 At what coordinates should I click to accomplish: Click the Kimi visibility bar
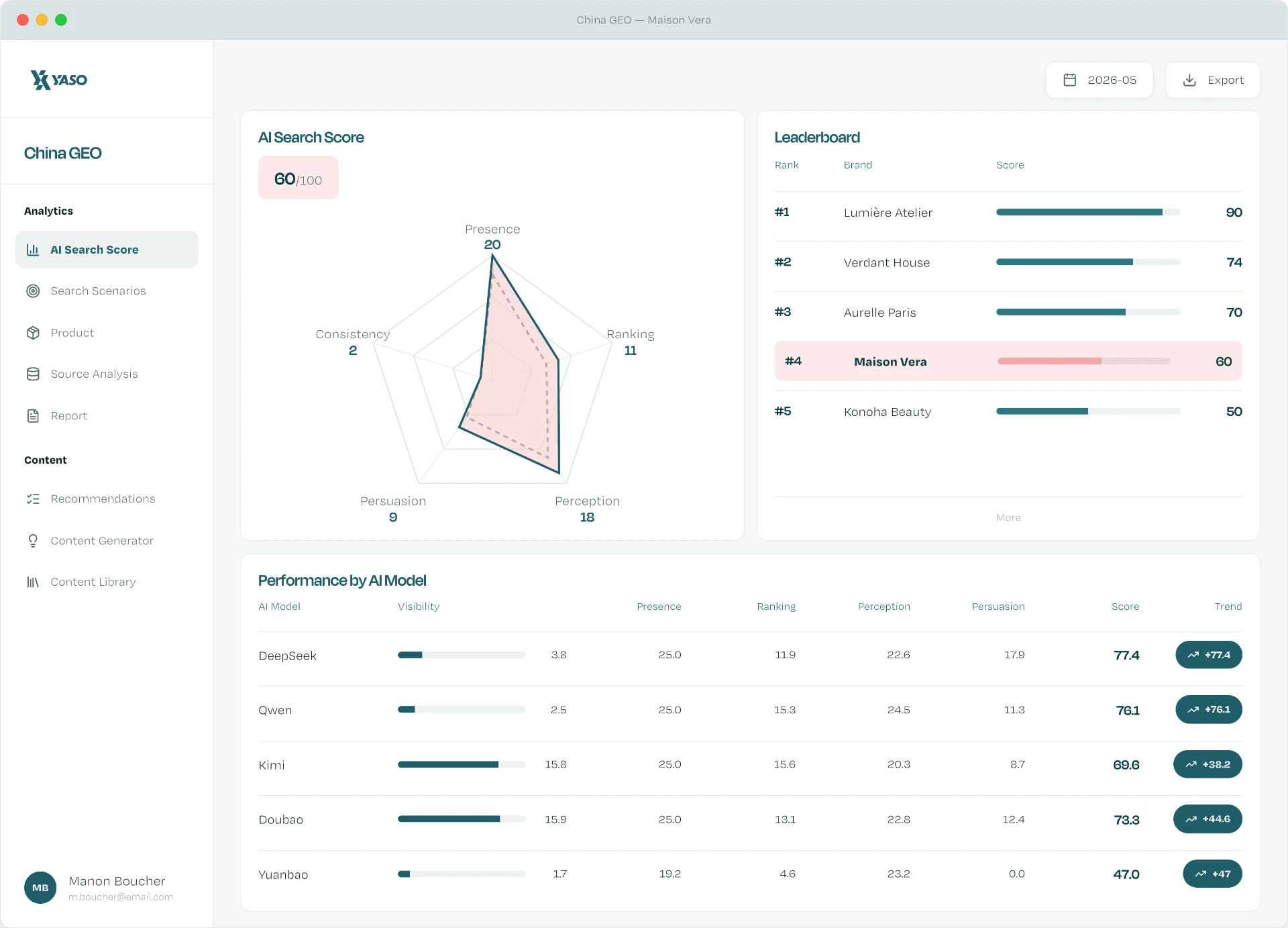462,764
